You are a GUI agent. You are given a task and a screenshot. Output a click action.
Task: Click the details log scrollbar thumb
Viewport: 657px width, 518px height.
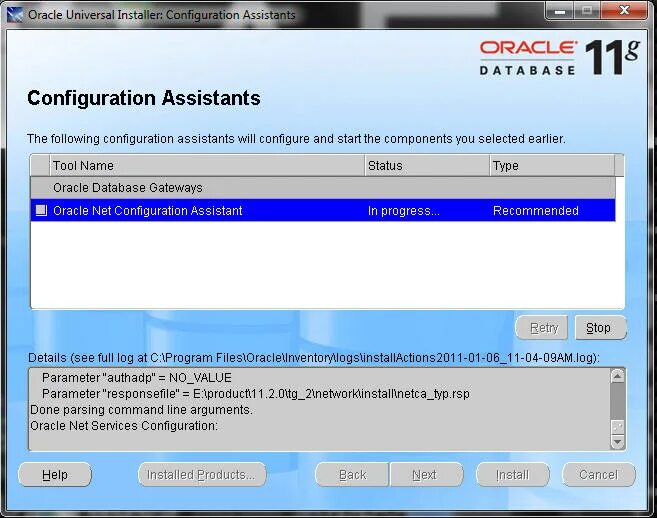pyautogui.click(x=618, y=427)
